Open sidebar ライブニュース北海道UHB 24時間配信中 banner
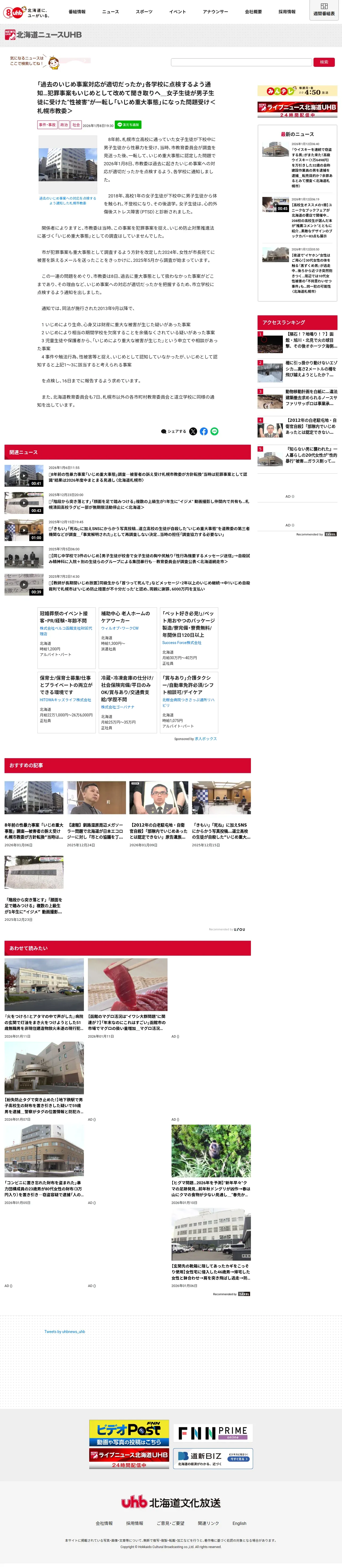The width and height of the screenshot is (342, 1568). (x=297, y=110)
